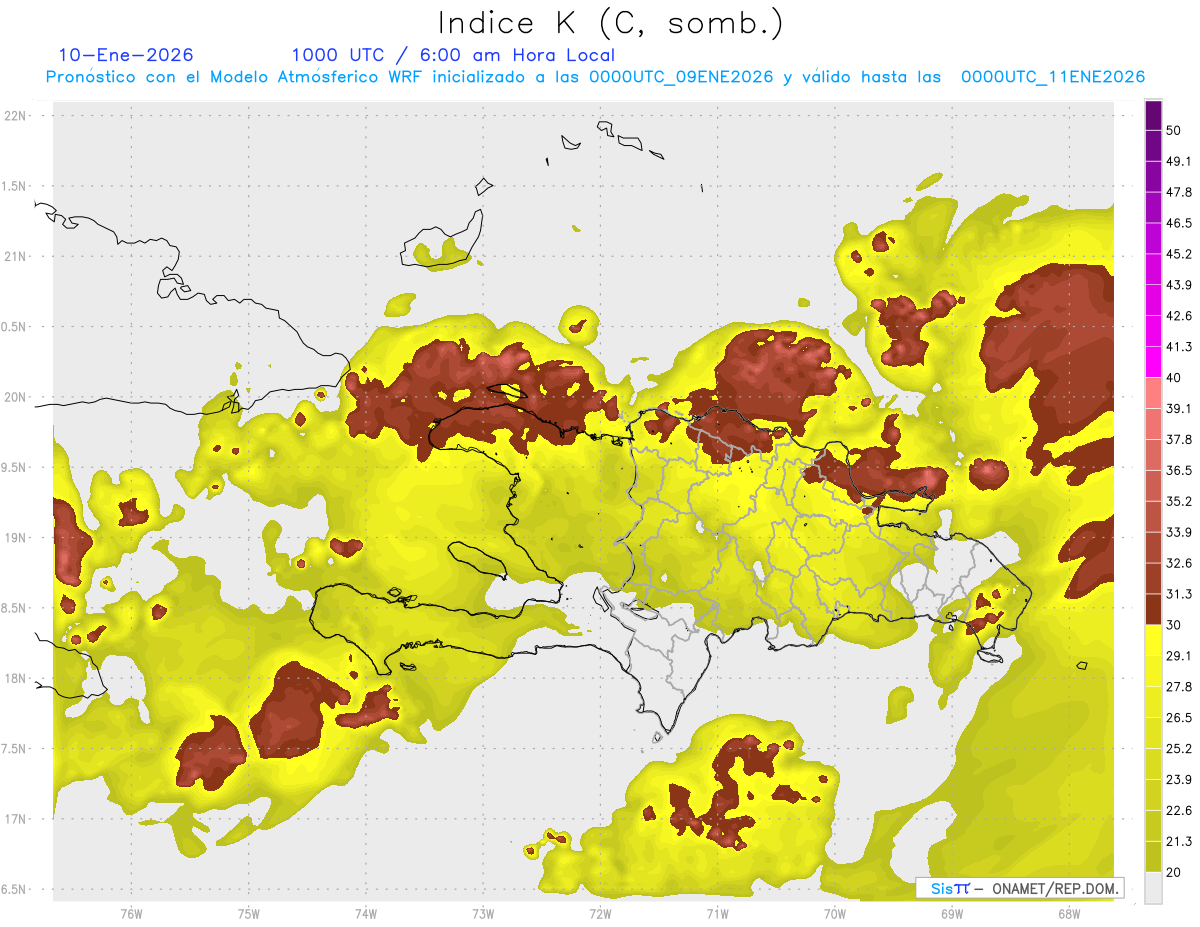The height and width of the screenshot is (927, 1200).
Task: Click the "SisTT – ONAMET/REP.DOM." credit label
Action: coord(1020,888)
